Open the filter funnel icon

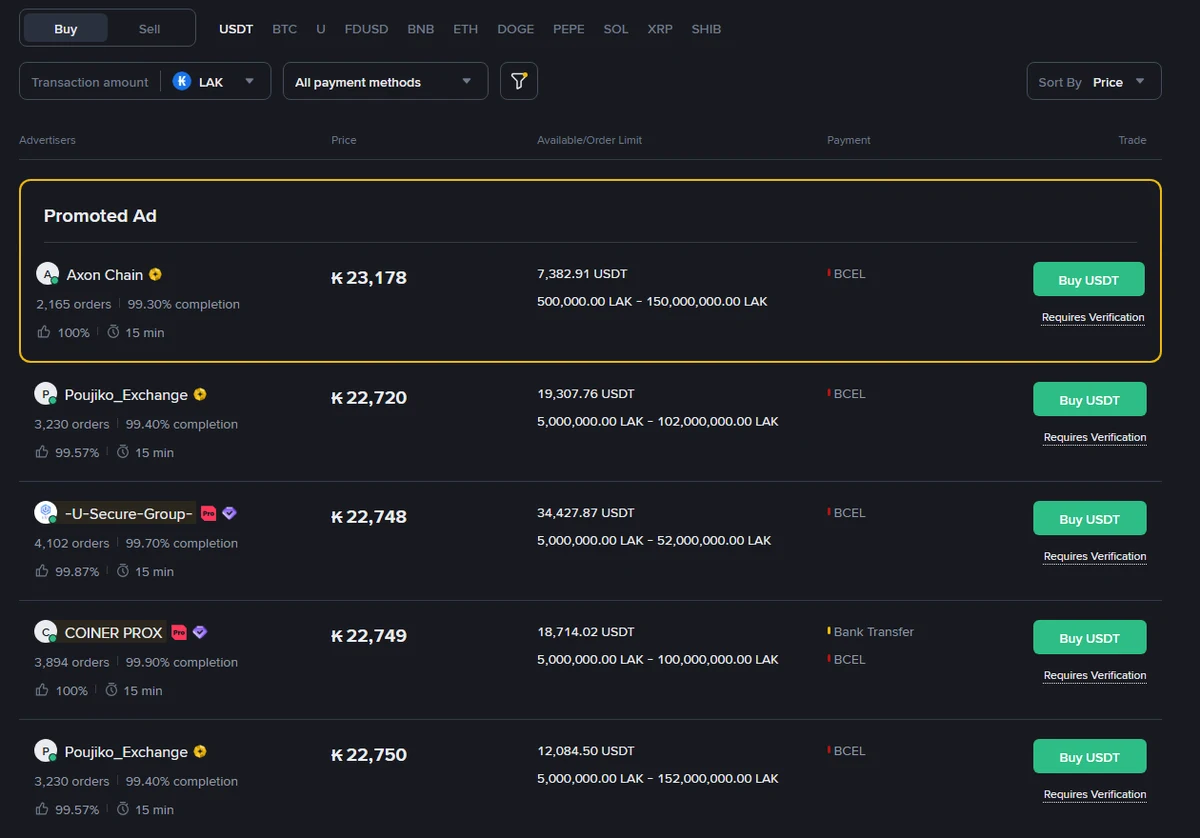point(518,81)
